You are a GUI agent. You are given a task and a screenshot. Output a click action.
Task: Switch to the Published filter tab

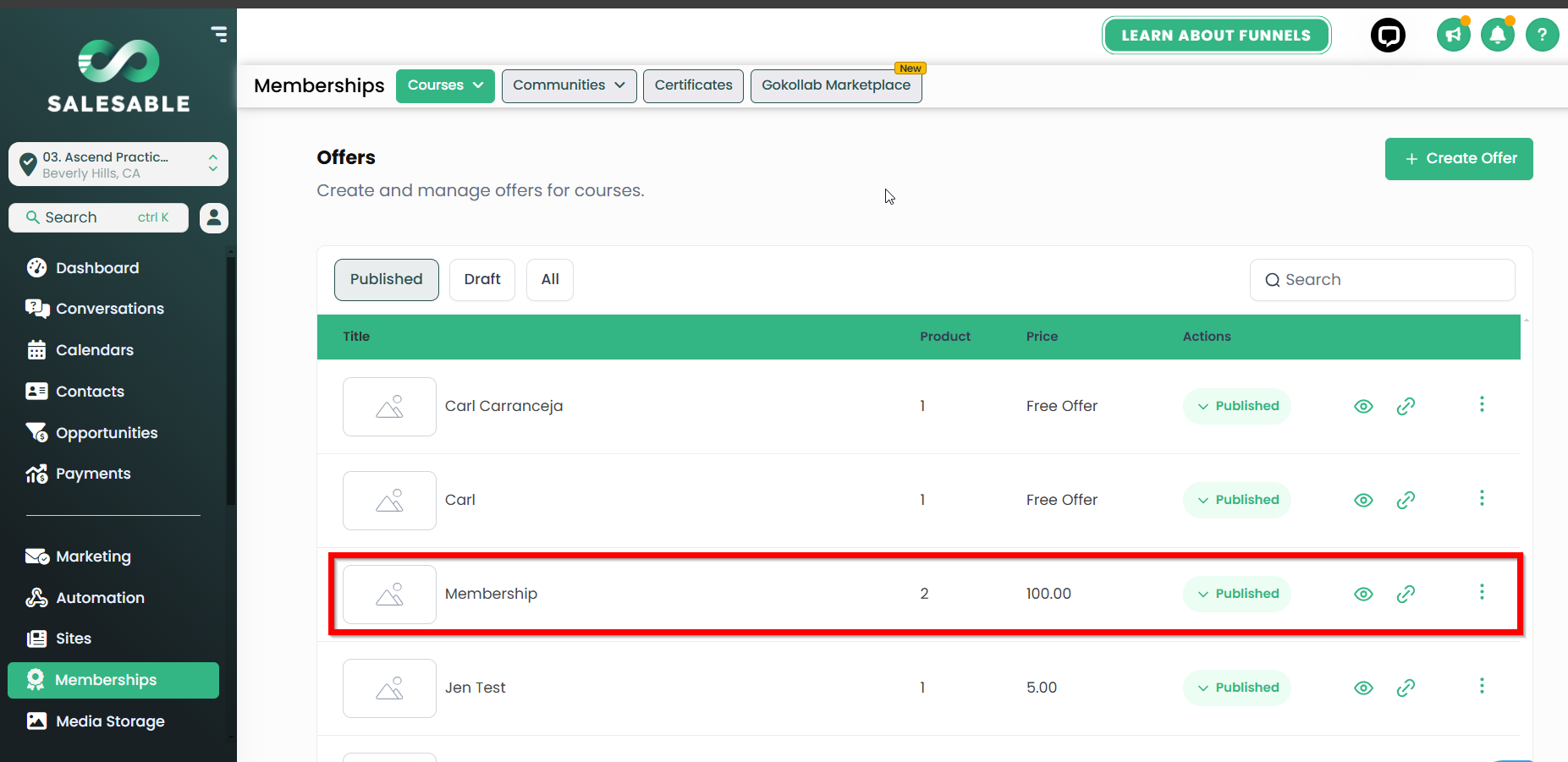[387, 280]
